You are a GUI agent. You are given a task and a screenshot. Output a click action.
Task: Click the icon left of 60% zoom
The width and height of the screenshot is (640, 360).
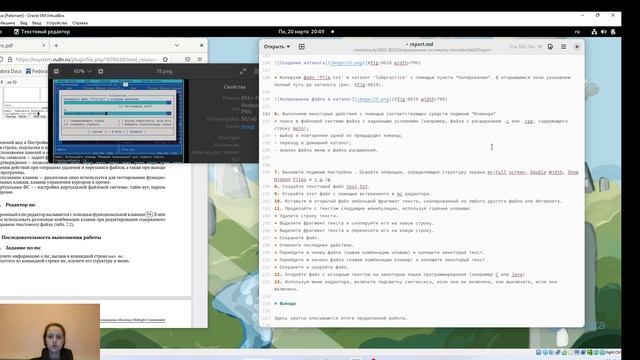(56, 71)
